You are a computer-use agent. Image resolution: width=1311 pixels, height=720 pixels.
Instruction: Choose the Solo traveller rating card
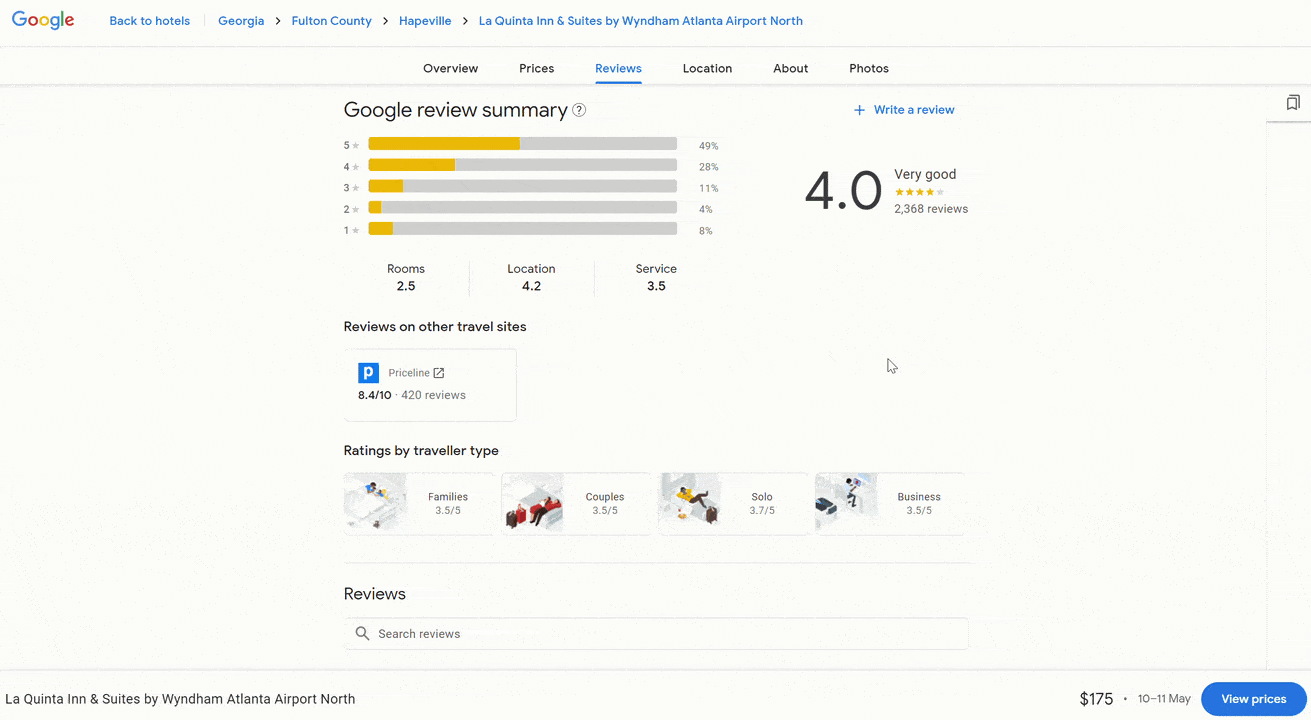click(732, 504)
